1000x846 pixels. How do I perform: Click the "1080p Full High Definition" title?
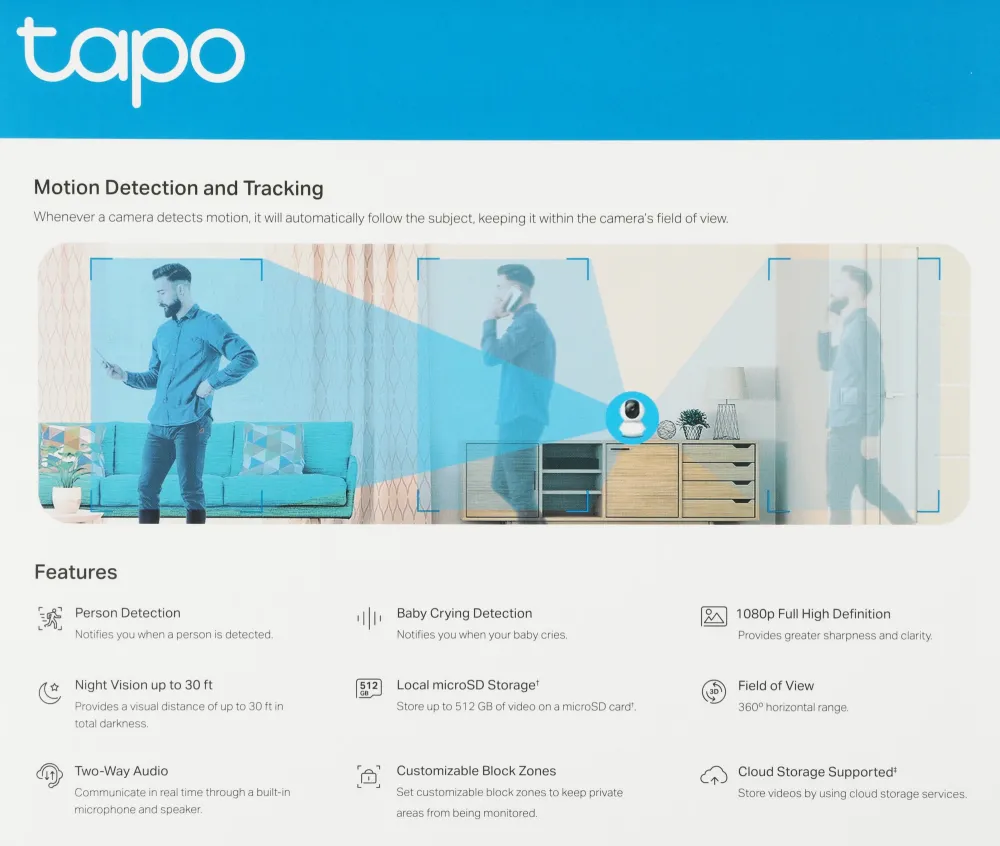tap(813, 614)
